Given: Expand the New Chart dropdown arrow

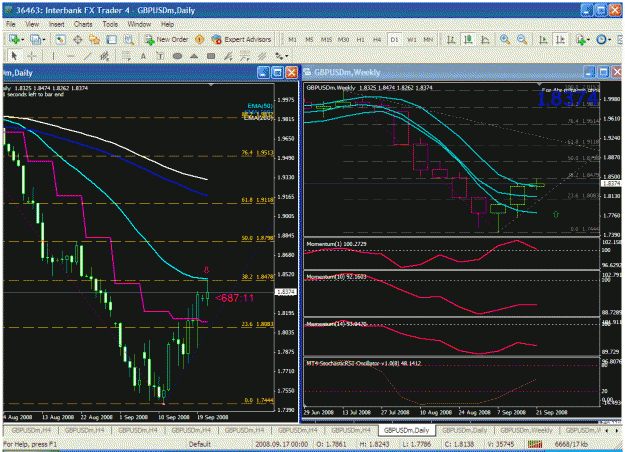Looking at the screenshot, I should pyautogui.click(x=23, y=39).
